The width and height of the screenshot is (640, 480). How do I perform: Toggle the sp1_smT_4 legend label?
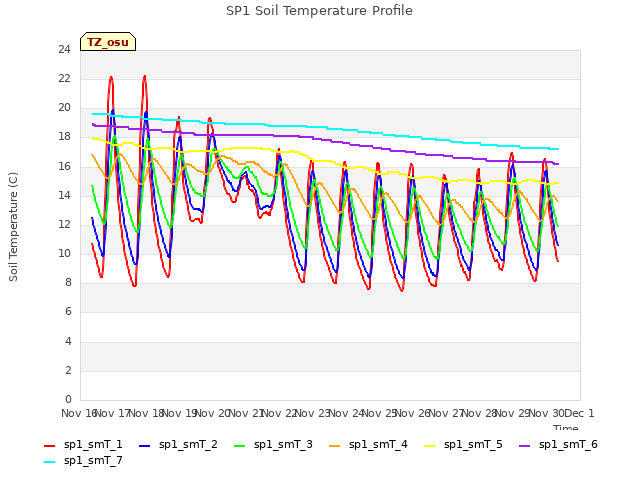(x=378, y=444)
